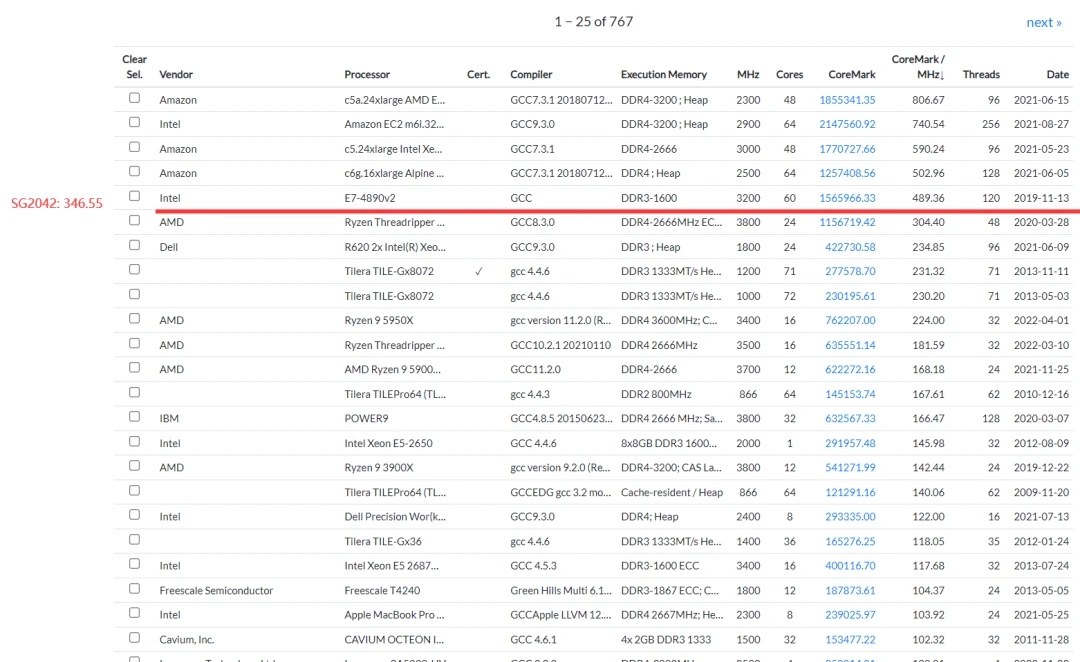Sort table by Threads header

point(981,74)
